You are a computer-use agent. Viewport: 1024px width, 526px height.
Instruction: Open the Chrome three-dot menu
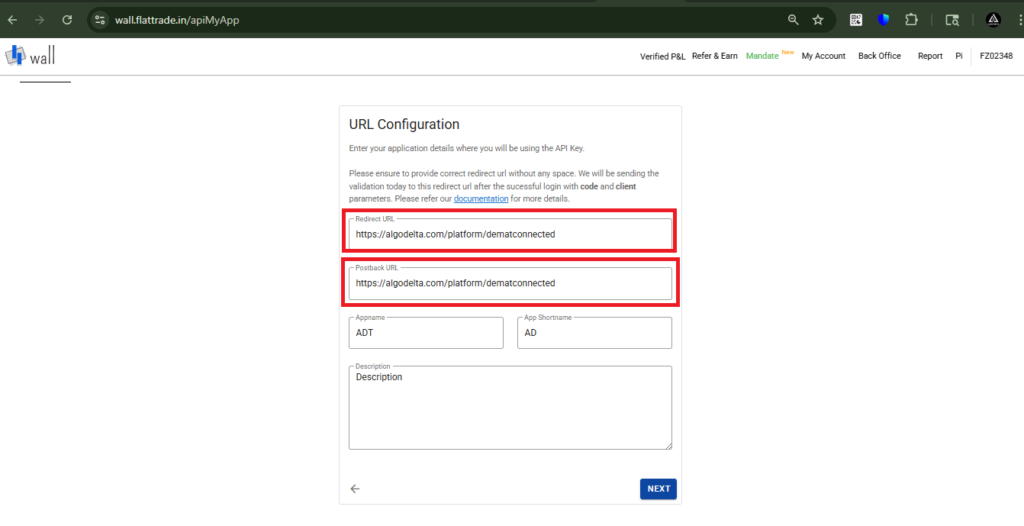[1015, 19]
